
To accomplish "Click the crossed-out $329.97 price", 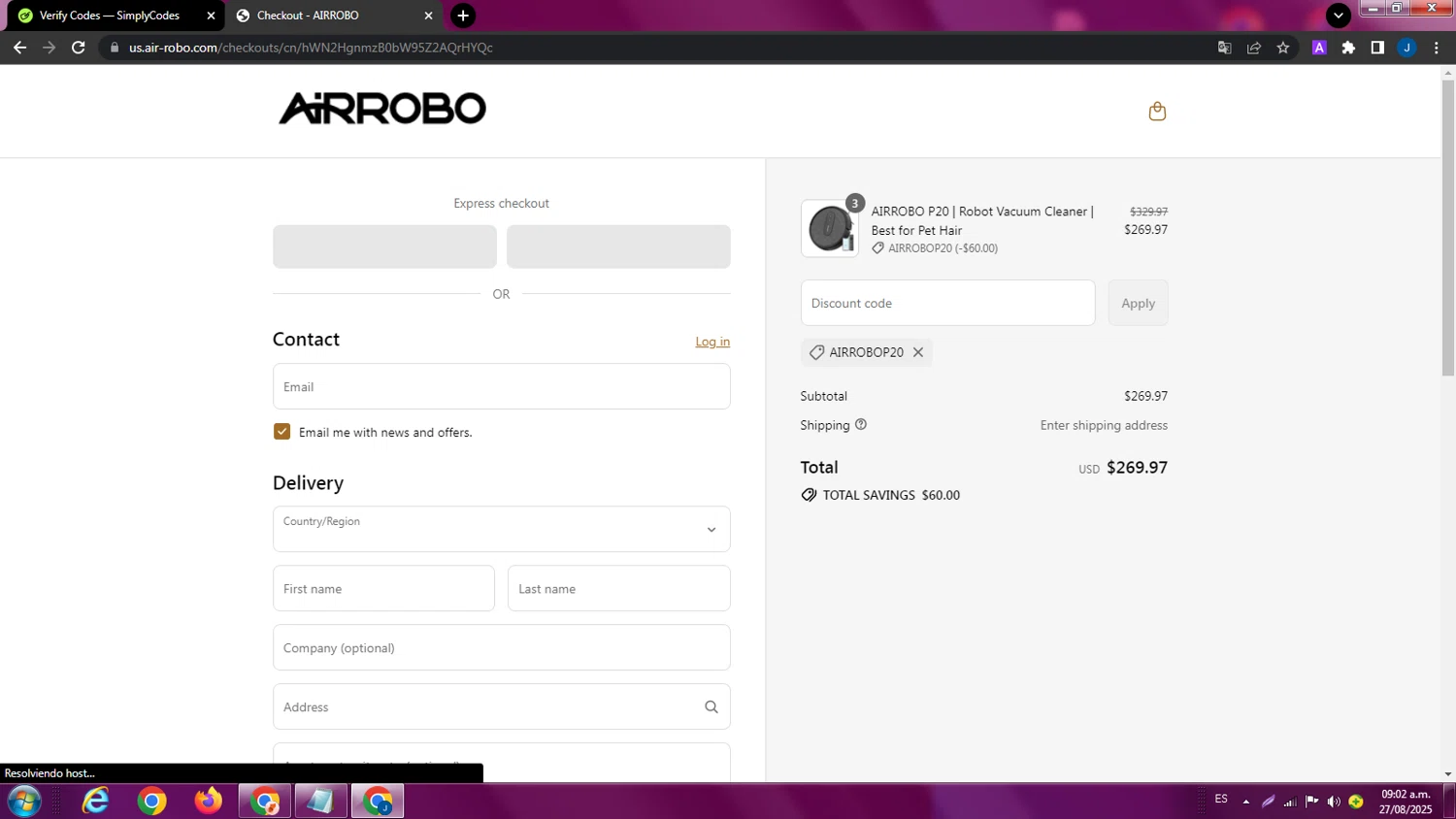I will [x=1148, y=212].
